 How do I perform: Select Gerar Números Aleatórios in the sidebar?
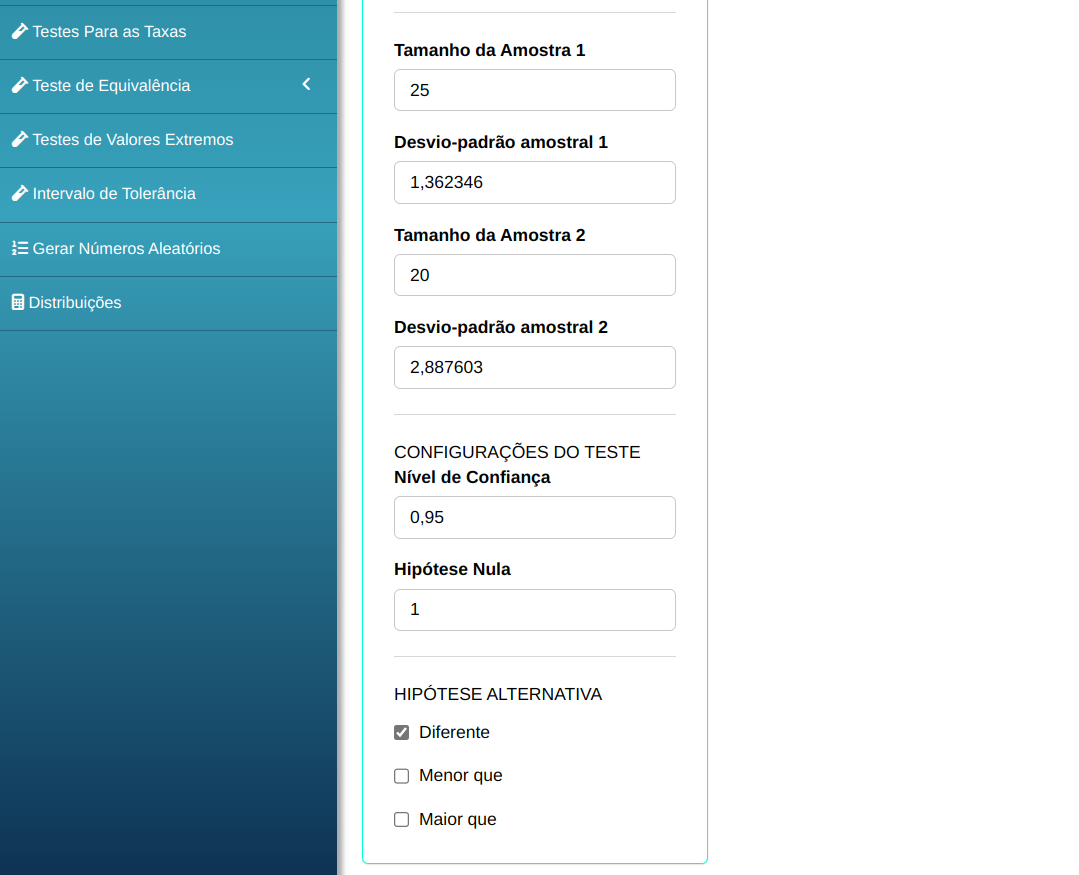click(x=126, y=248)
